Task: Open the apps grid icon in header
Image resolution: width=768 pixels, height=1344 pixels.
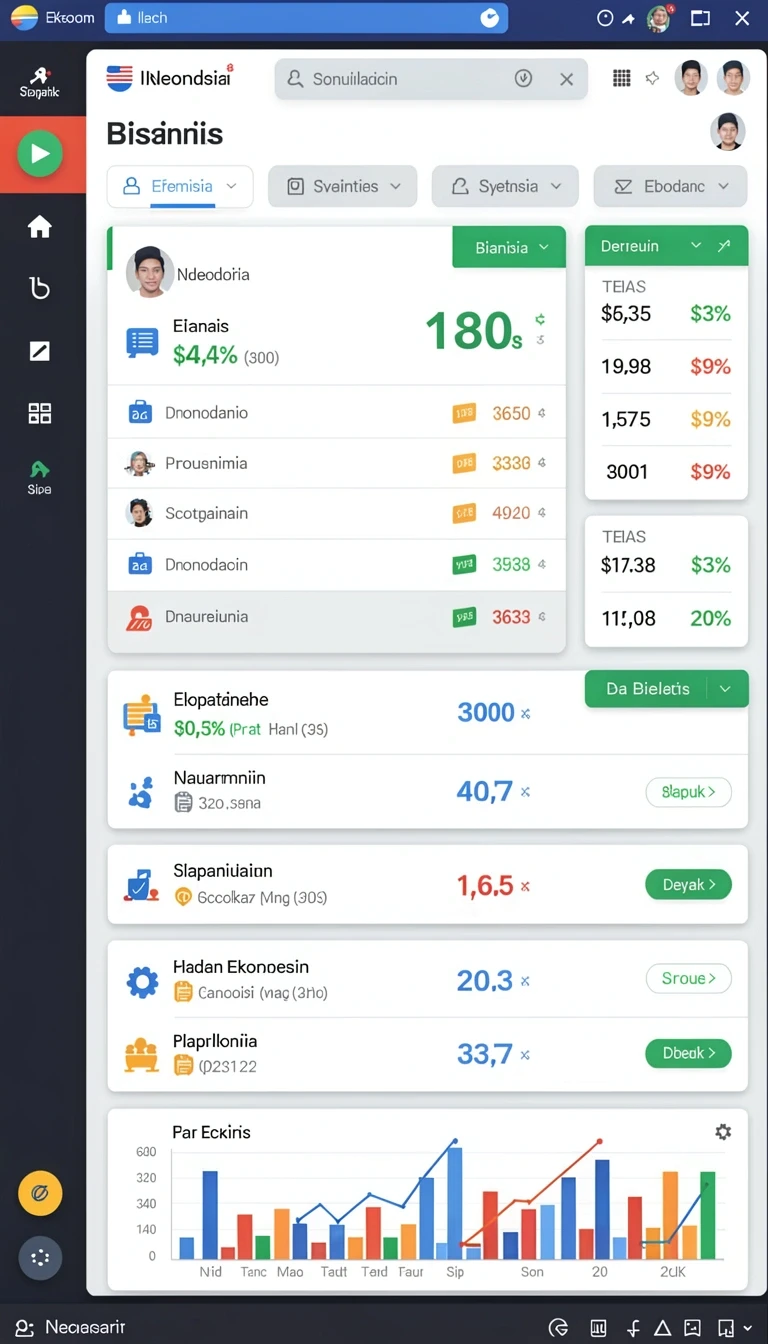Action: [x=621, y=78]
